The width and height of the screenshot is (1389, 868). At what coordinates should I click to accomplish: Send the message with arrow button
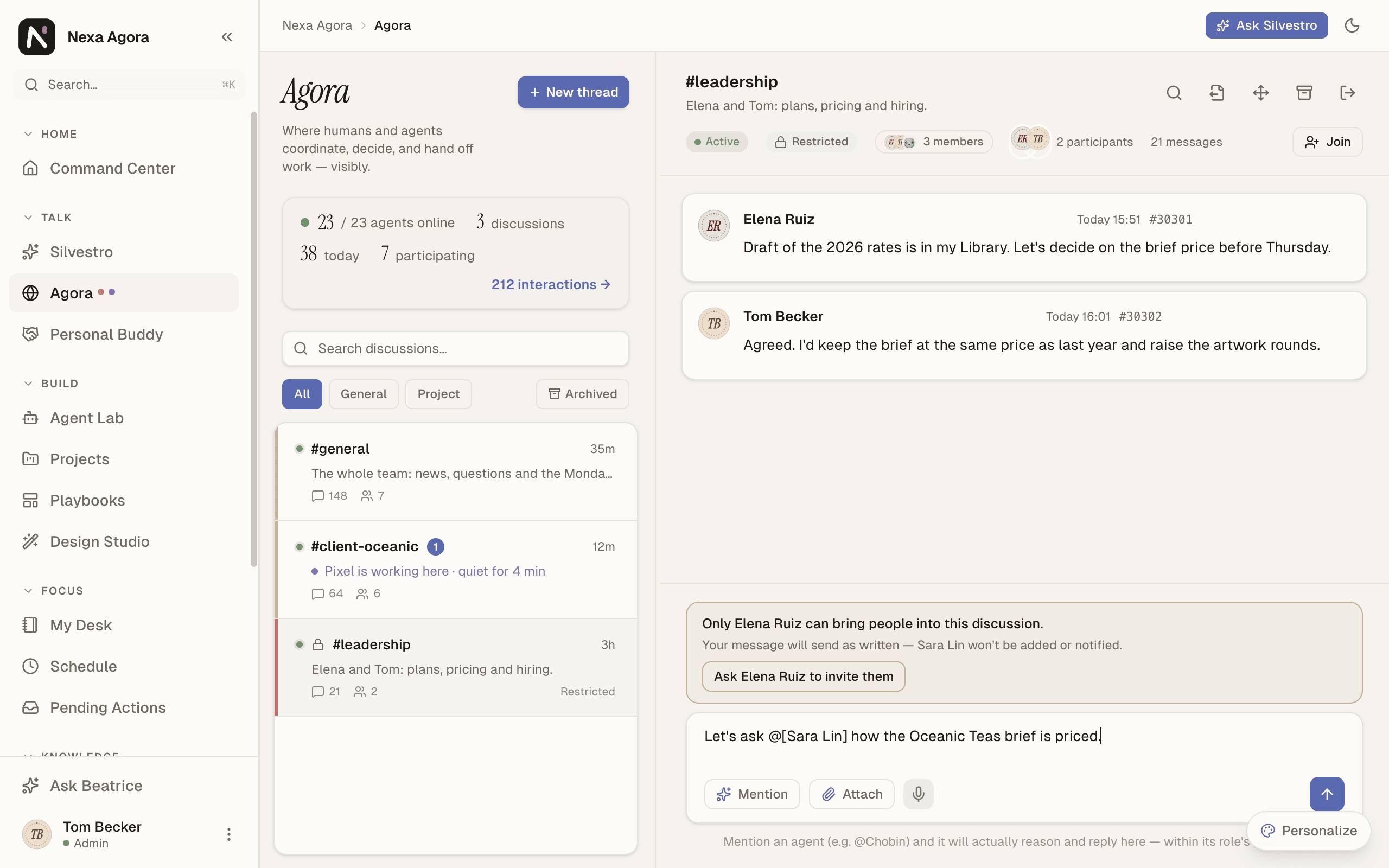[x=1327, y=794]
